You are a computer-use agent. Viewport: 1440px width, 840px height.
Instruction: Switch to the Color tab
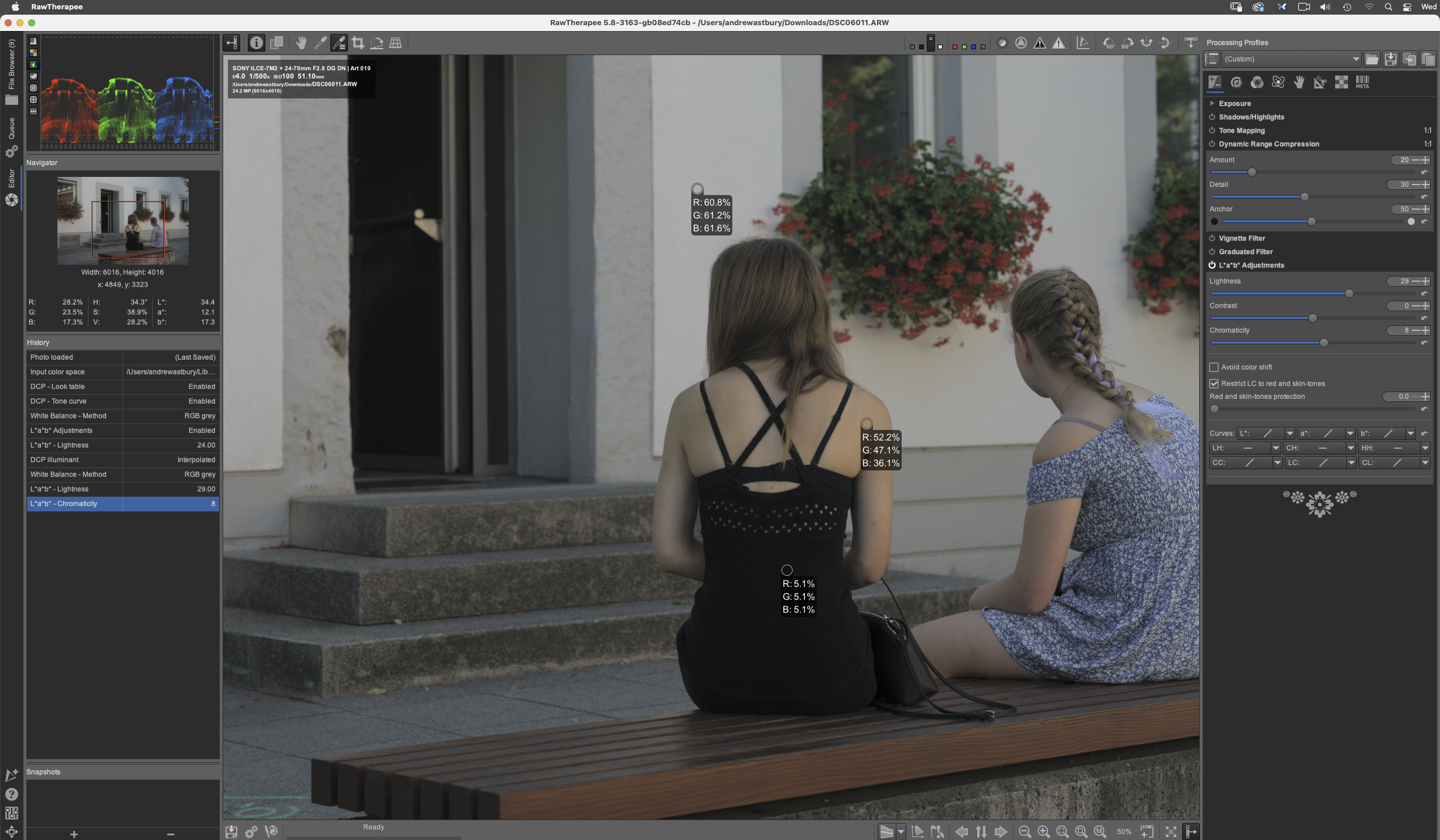(1257, 83)
